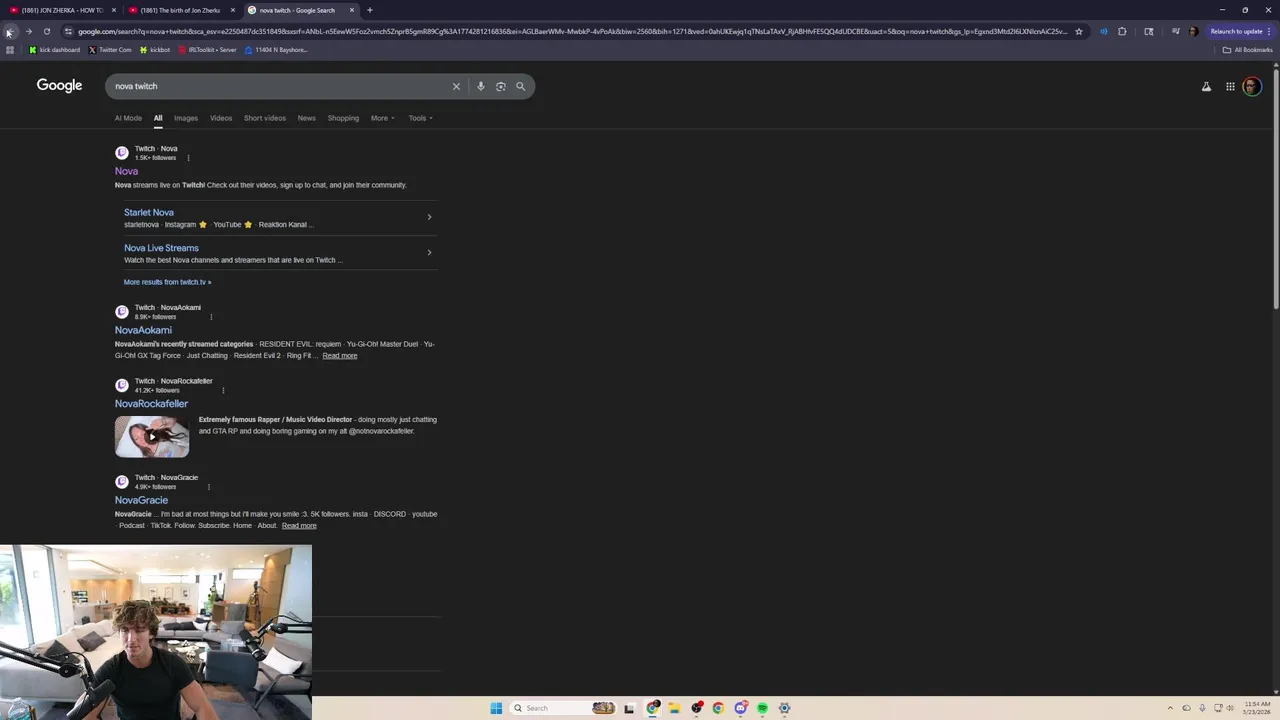Switch to AI Mode tab
This screenshot has width=1280, height=720.
(128, 118)
